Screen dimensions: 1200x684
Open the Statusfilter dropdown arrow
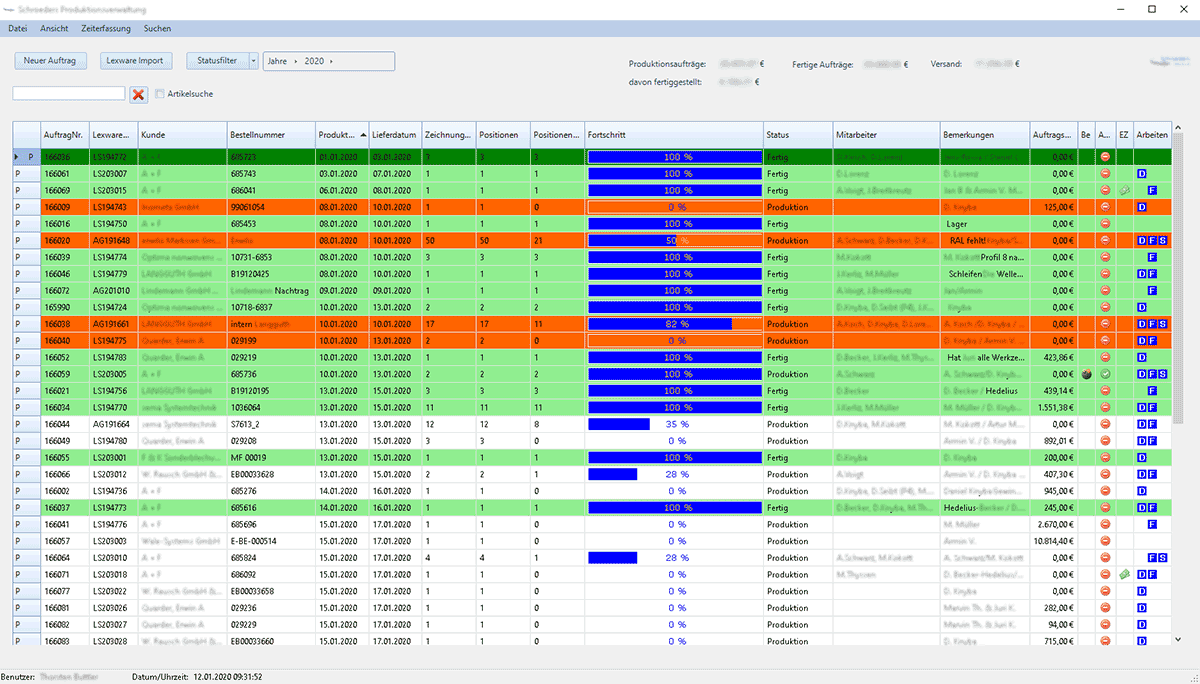pyautogui.click(x=254, y=61)
